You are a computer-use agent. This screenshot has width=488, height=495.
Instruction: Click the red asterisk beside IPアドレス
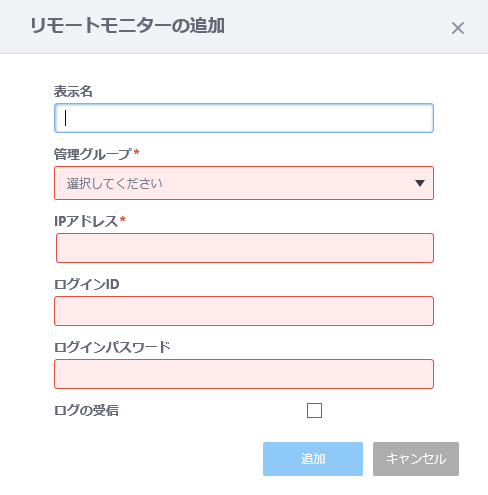coord(122,219)
